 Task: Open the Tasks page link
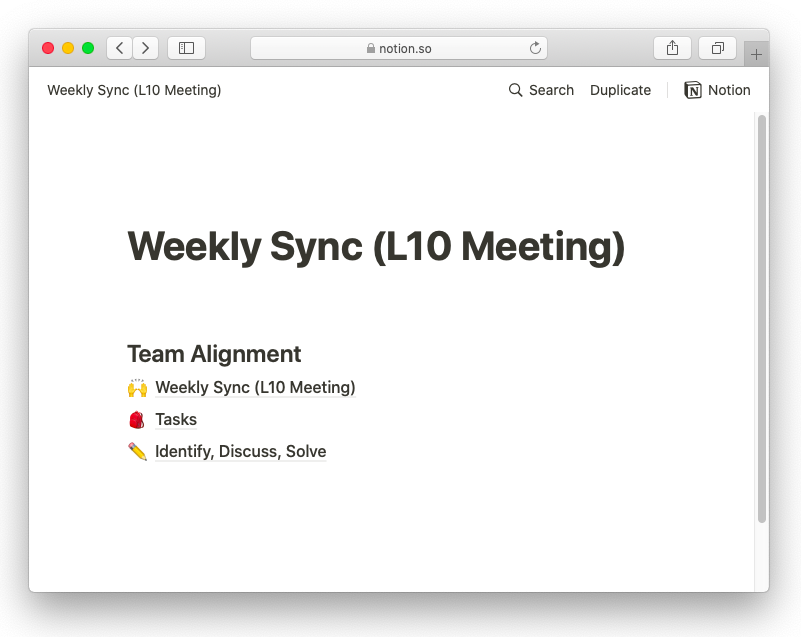click(x=176, y=419)
